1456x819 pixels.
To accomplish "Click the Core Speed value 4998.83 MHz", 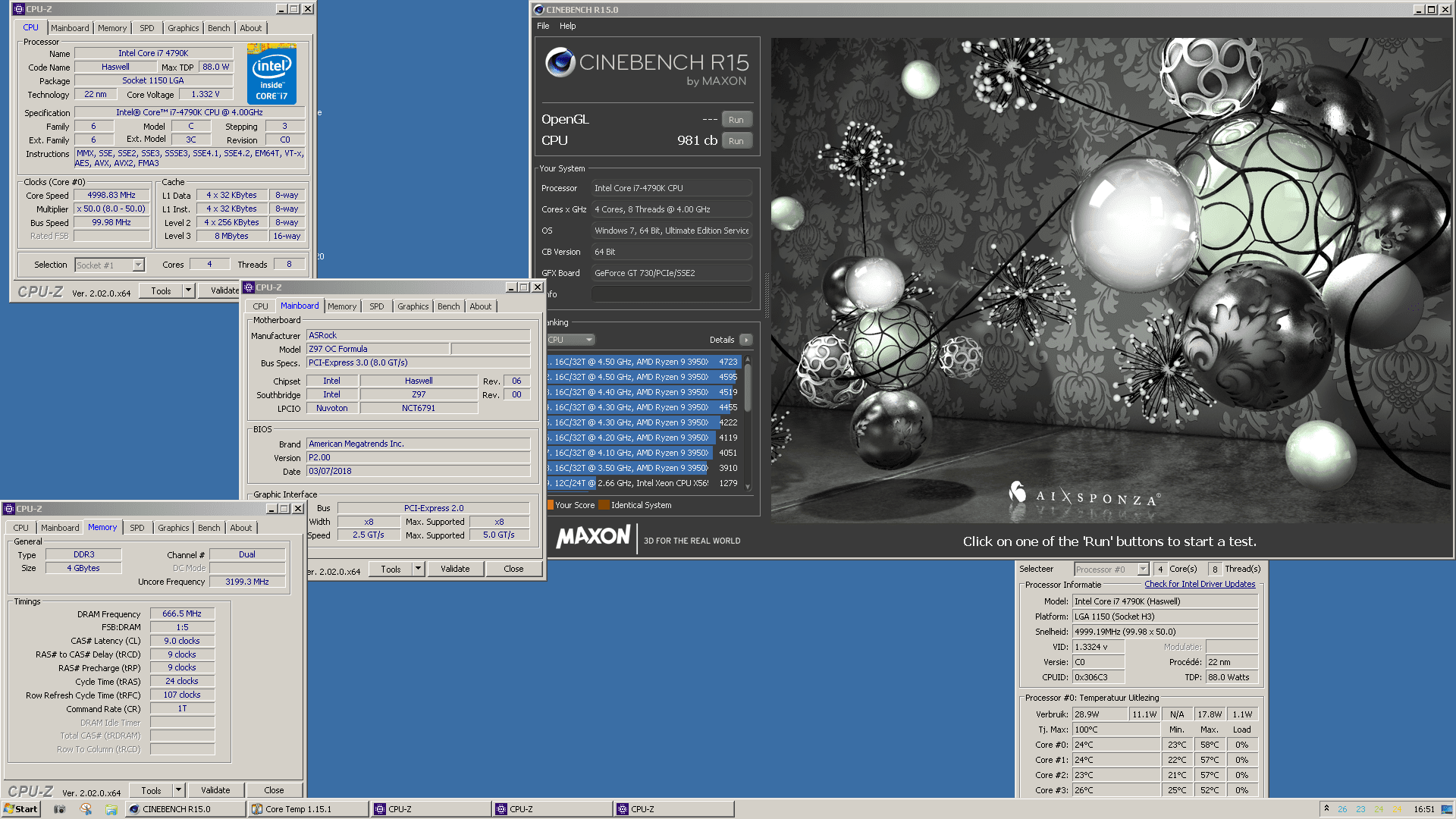I will (x=111, y=195).
